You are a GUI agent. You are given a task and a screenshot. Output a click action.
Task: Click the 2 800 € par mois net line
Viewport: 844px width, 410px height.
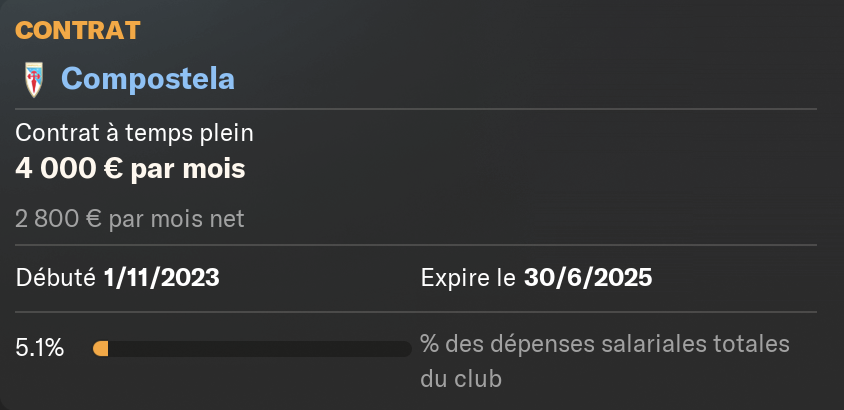(x=130, y=219)
